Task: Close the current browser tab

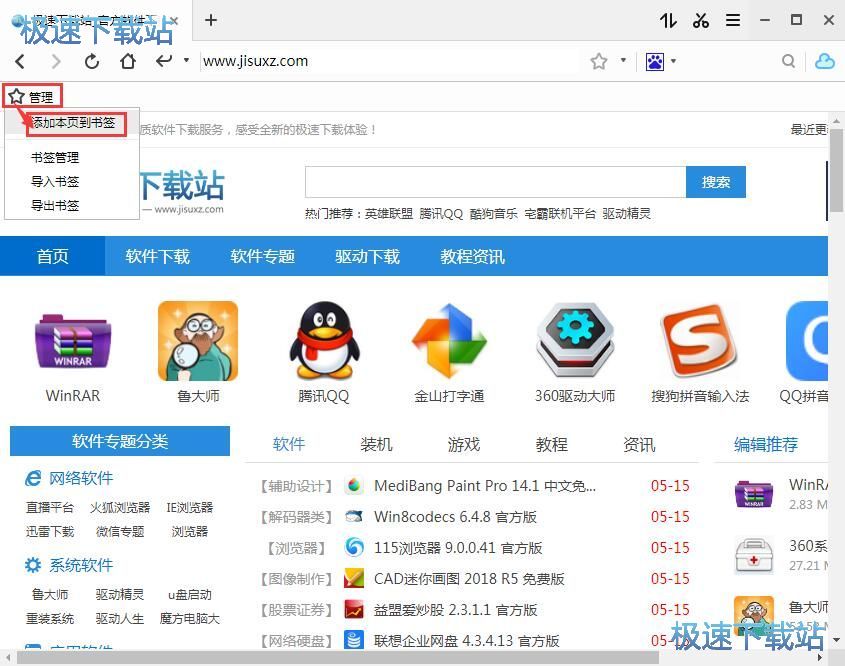Action: [174, 20]
